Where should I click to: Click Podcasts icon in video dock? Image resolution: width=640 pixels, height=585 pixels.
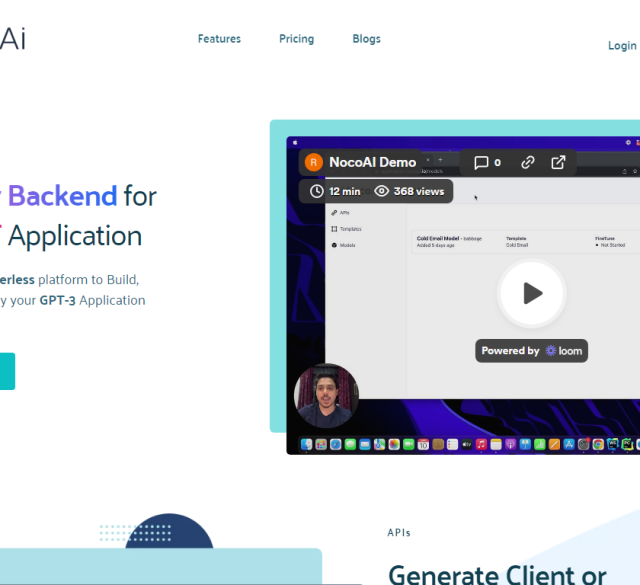coord(511,445)
